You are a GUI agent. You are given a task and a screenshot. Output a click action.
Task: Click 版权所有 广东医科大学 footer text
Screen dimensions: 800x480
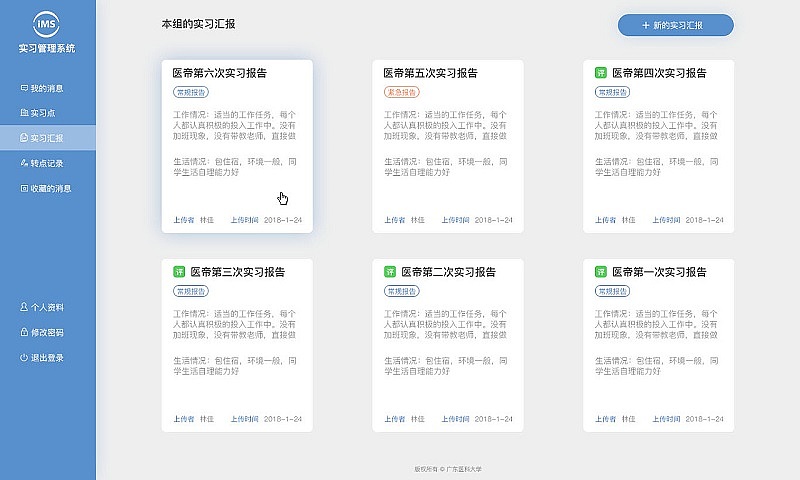click(448, 469)
